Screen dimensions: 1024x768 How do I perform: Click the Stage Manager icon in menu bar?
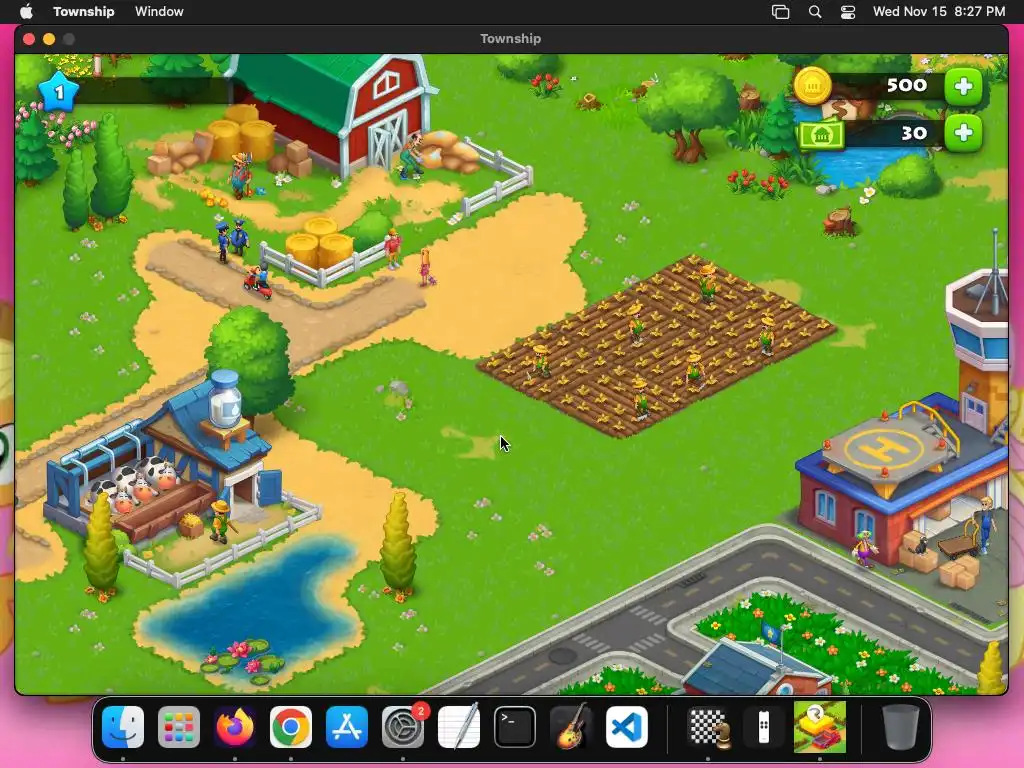click(780, 12)
